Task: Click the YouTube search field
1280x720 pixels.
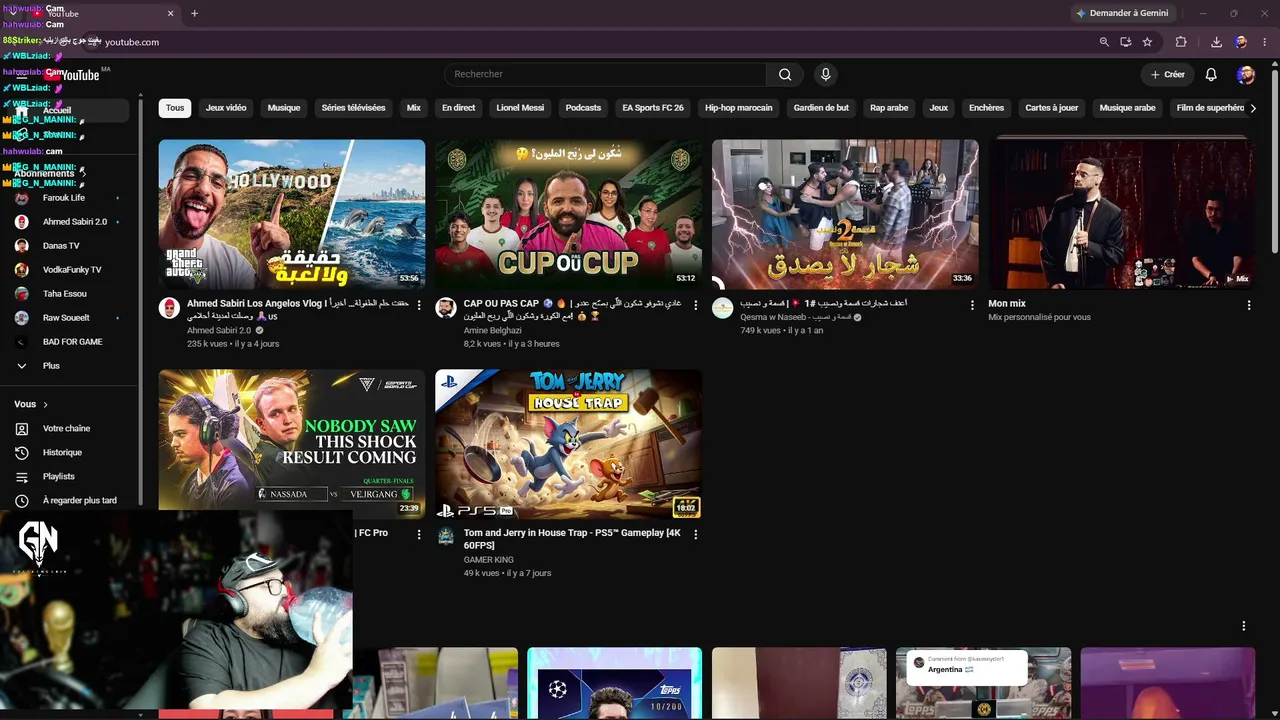Action: click(x=605, y=74)
